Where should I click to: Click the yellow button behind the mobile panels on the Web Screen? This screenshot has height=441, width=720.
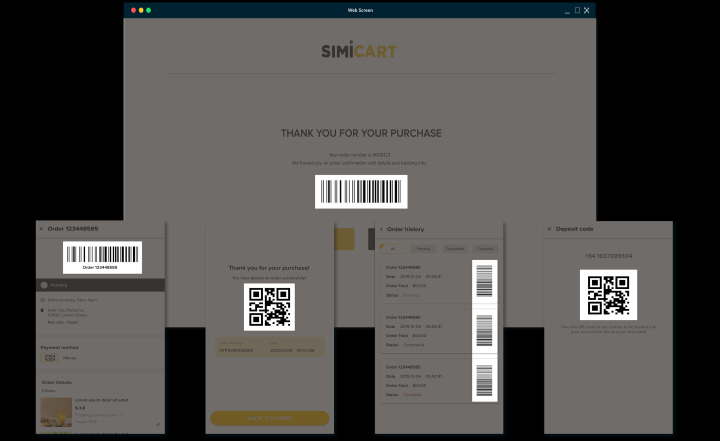tap(344, 239)
